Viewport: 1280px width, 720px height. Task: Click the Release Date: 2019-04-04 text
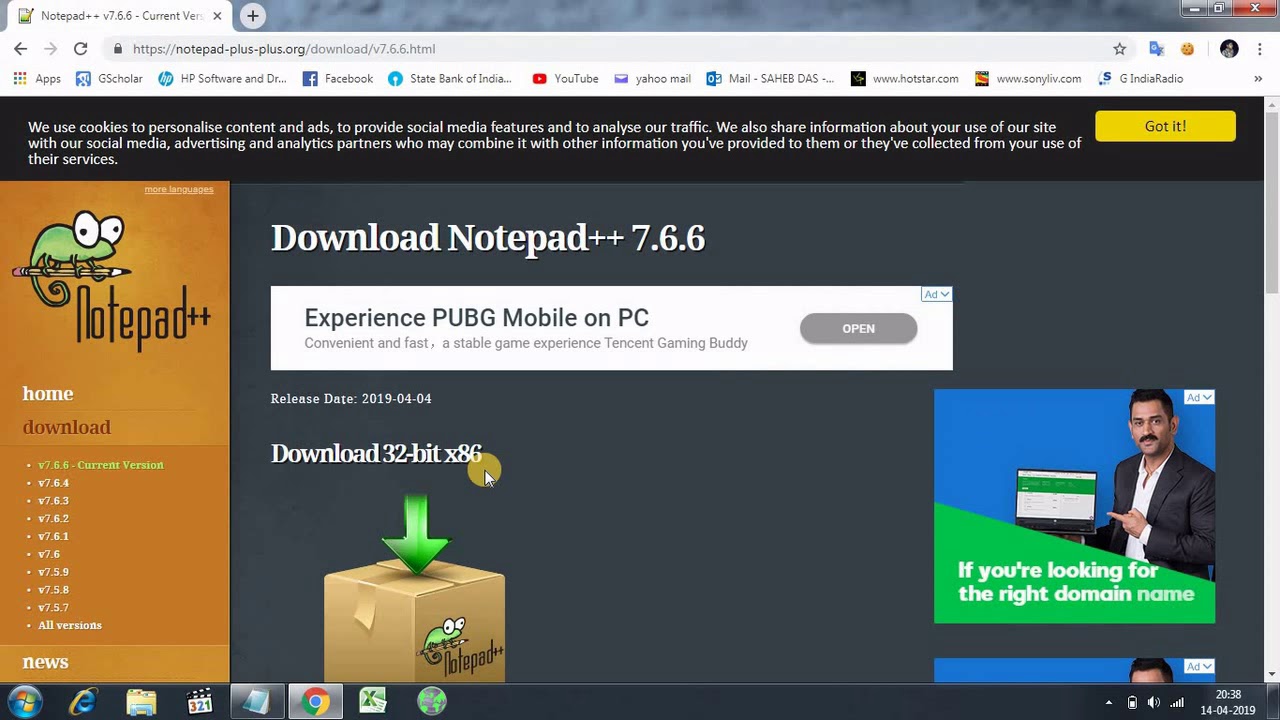pos(351,399)
